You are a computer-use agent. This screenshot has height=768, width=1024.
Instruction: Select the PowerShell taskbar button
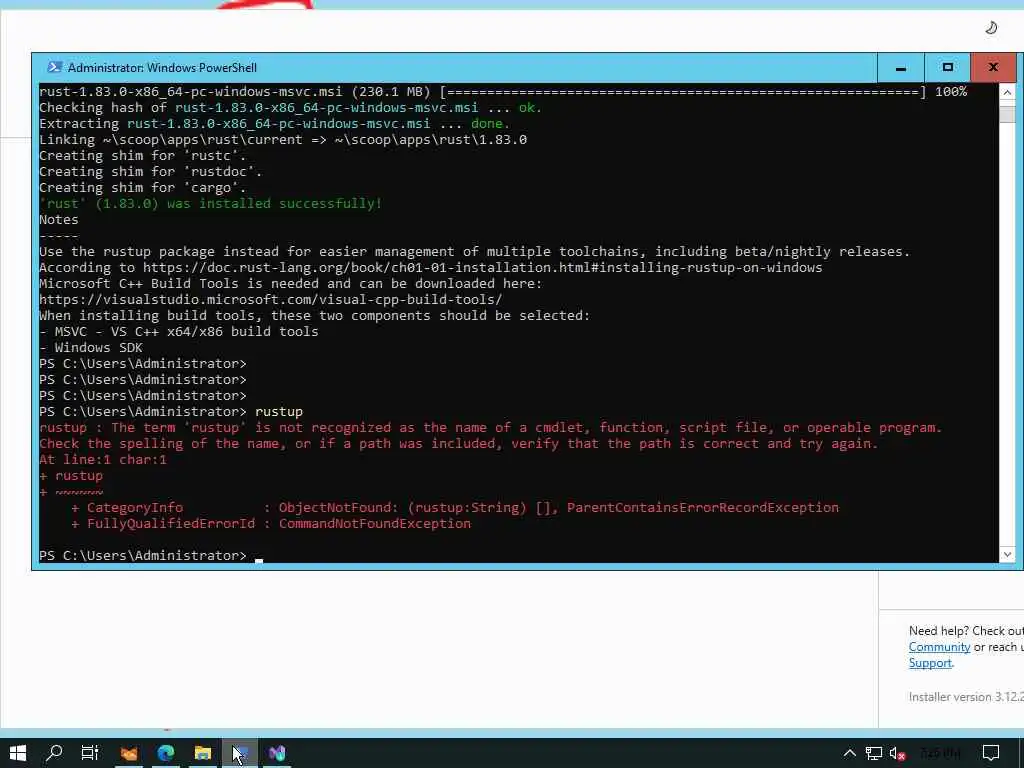[240, 753]
